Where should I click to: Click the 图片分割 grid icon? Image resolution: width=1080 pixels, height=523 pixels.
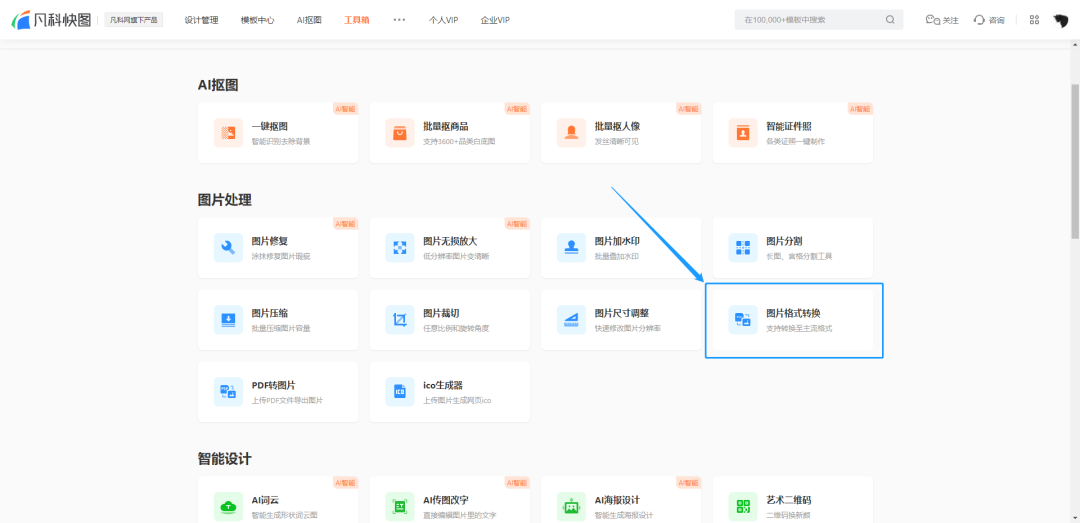pyautogui.click(x=742, y=247)
